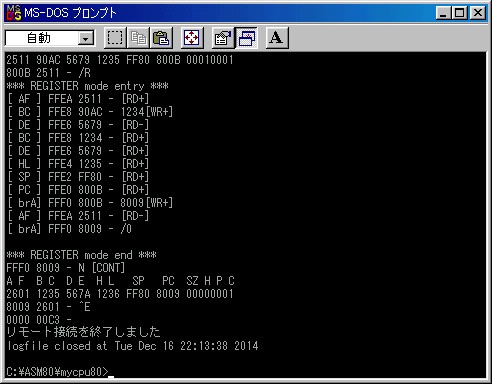Minimize the MS-DOS prompt window
Screen dimensions: 492x384
tap(443, 13)
